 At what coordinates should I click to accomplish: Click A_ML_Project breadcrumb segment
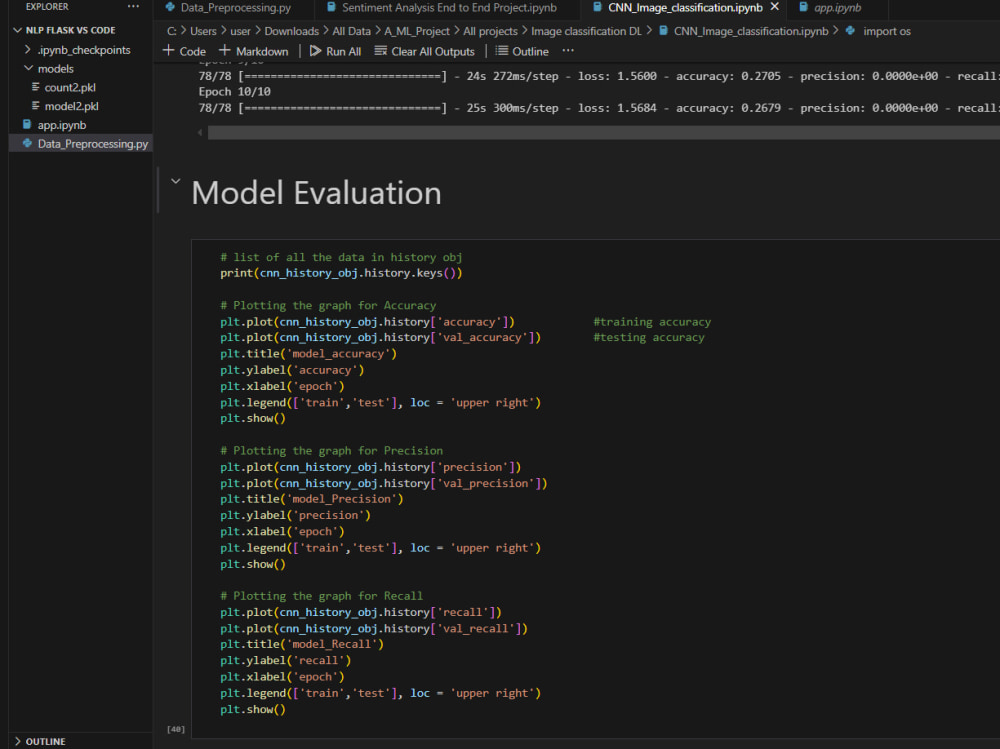tap(416, 31)
